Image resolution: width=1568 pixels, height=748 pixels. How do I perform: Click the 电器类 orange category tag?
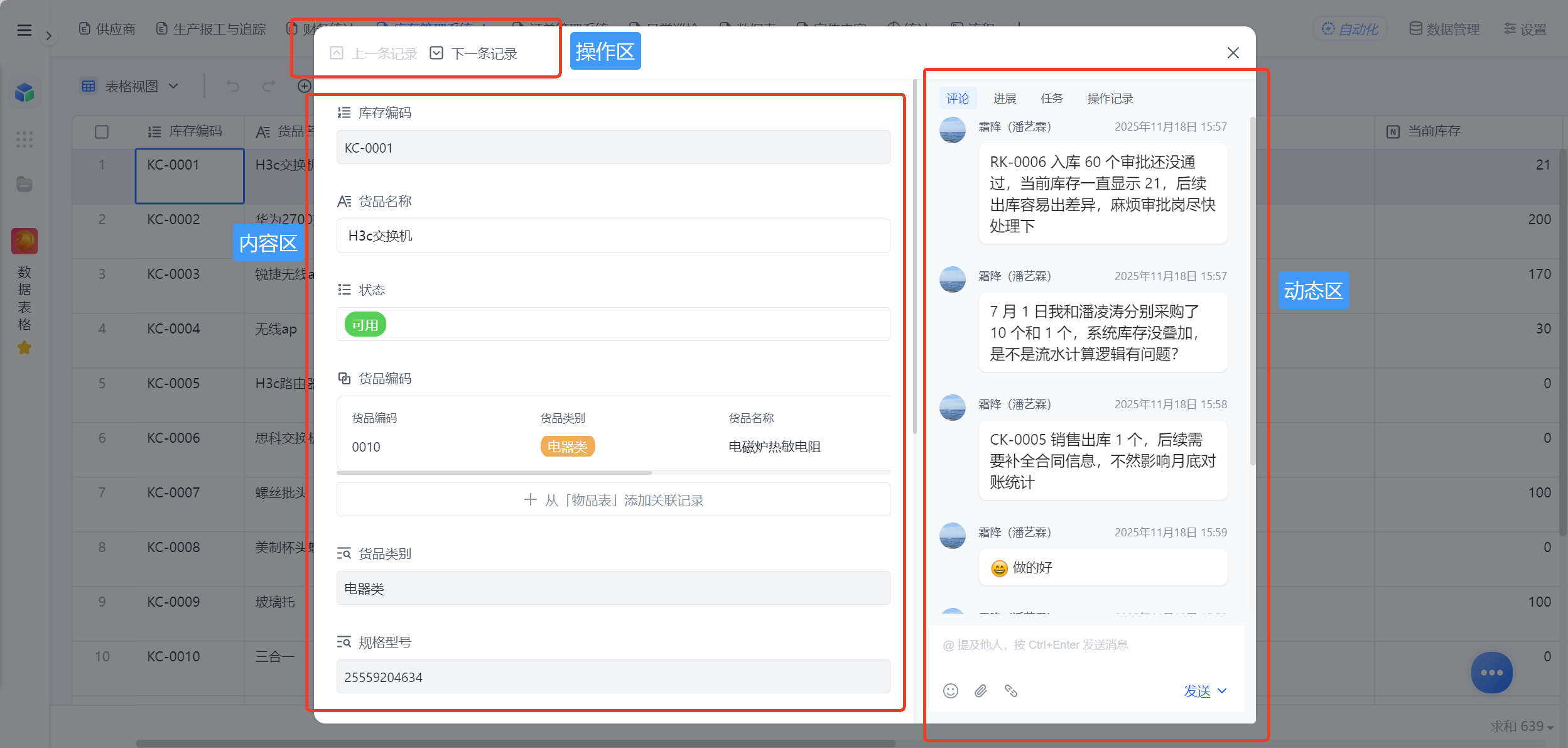point(568,447)
